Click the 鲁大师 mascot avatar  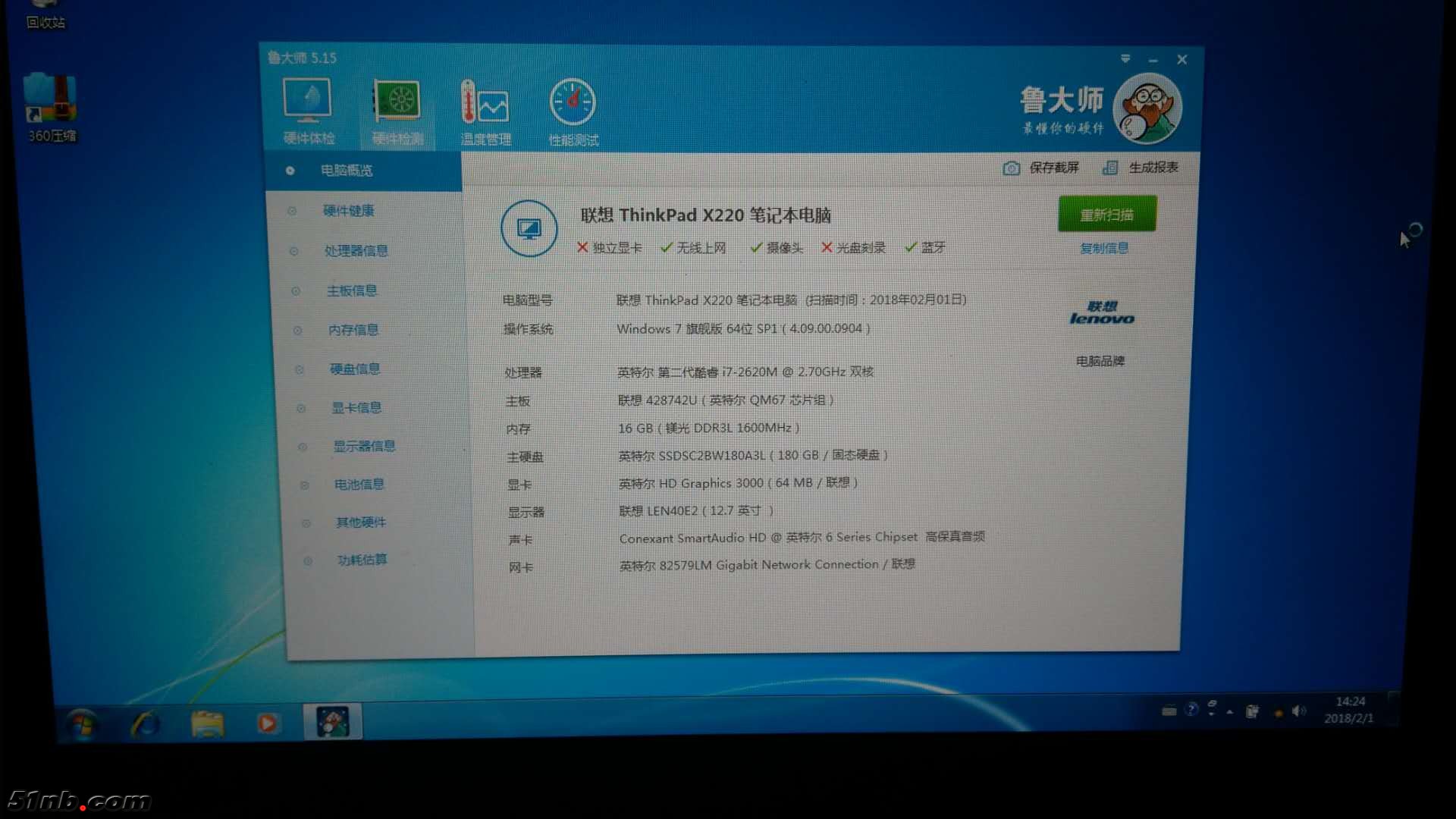1147,108
